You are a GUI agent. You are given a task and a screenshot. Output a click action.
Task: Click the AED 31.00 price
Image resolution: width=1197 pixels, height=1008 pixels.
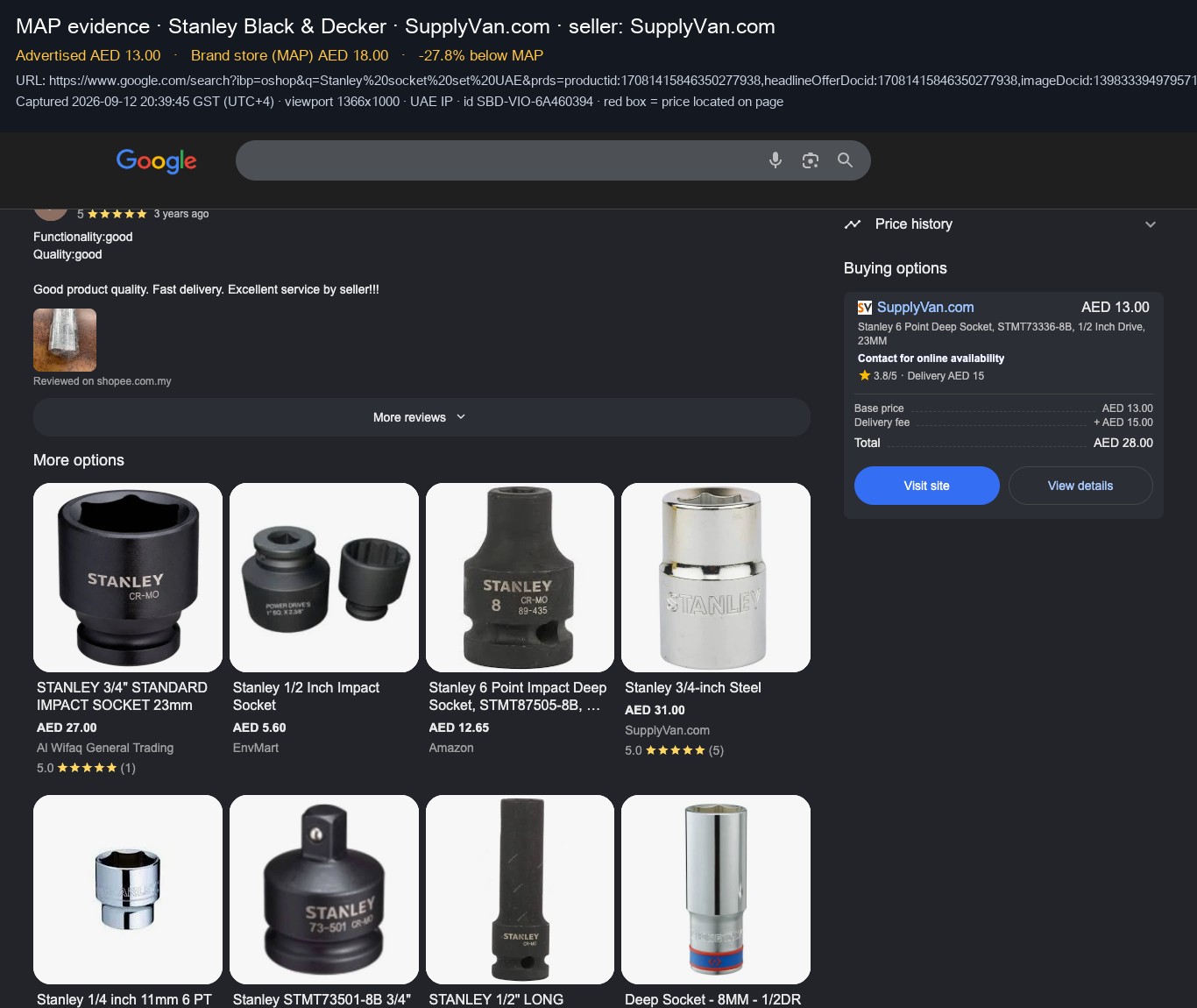coord(655,710)
